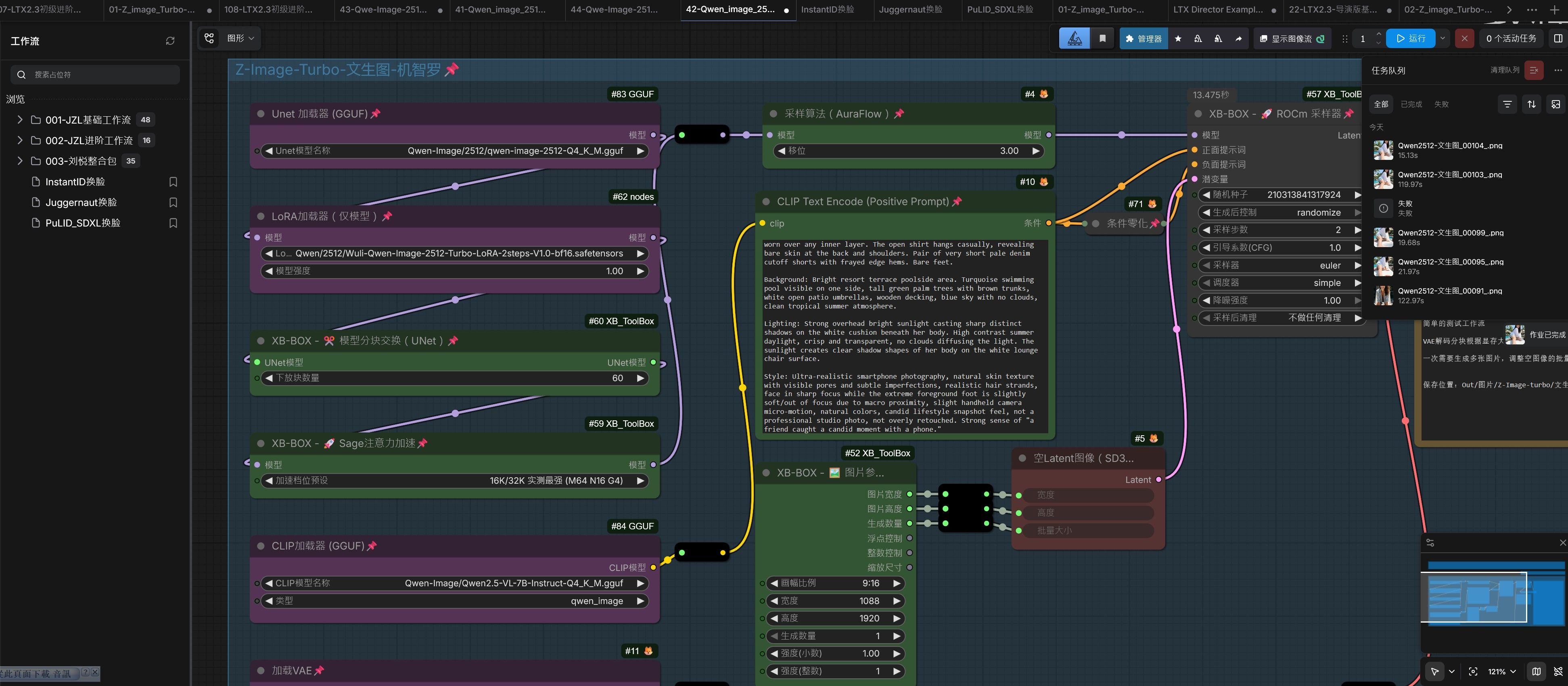Click the 搜索占位符 search field
This screenshot has height=686, width=1568.
click(96, 74)
